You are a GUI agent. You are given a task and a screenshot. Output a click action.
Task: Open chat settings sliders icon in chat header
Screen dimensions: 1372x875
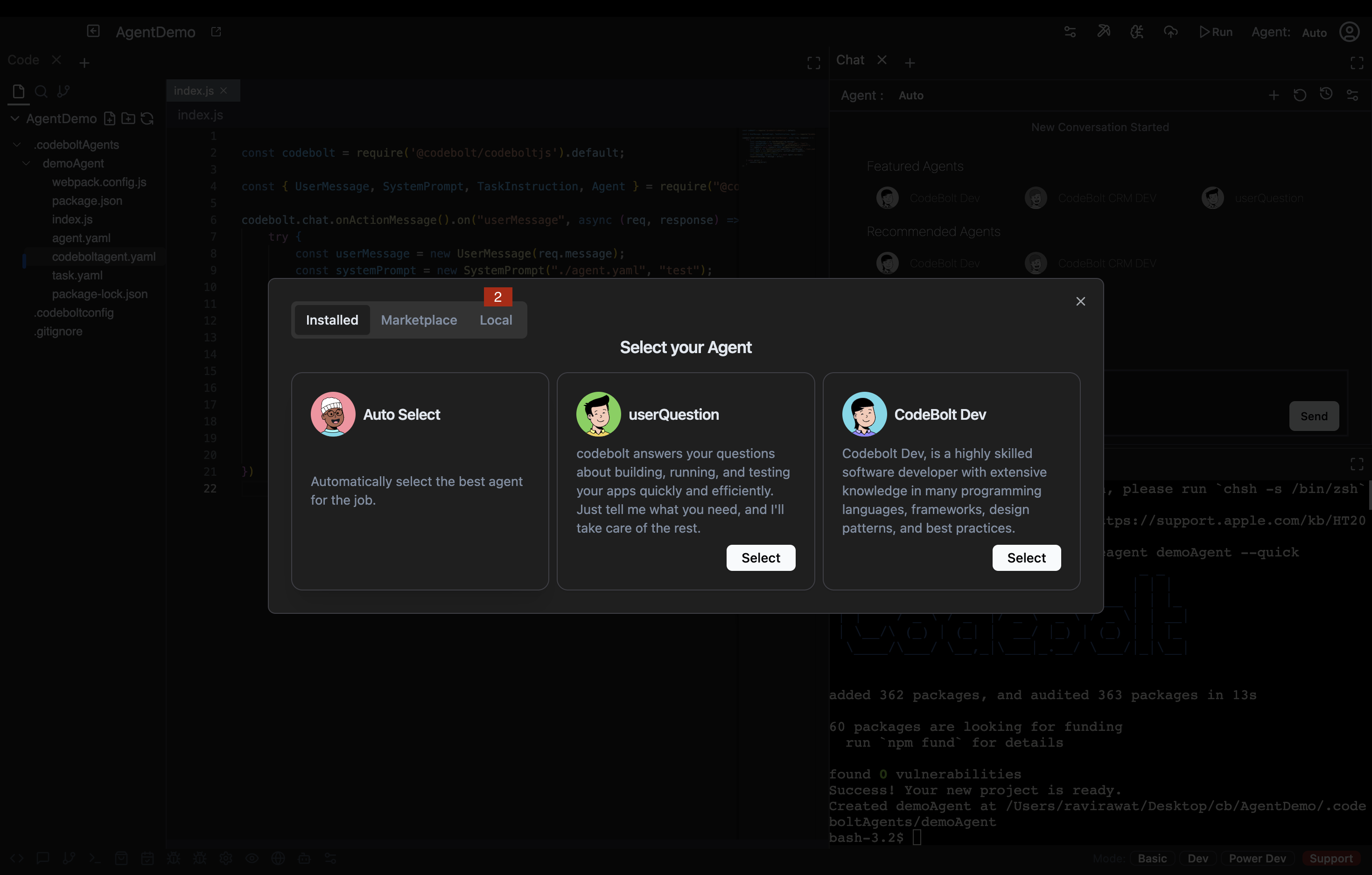[1352, 95]
